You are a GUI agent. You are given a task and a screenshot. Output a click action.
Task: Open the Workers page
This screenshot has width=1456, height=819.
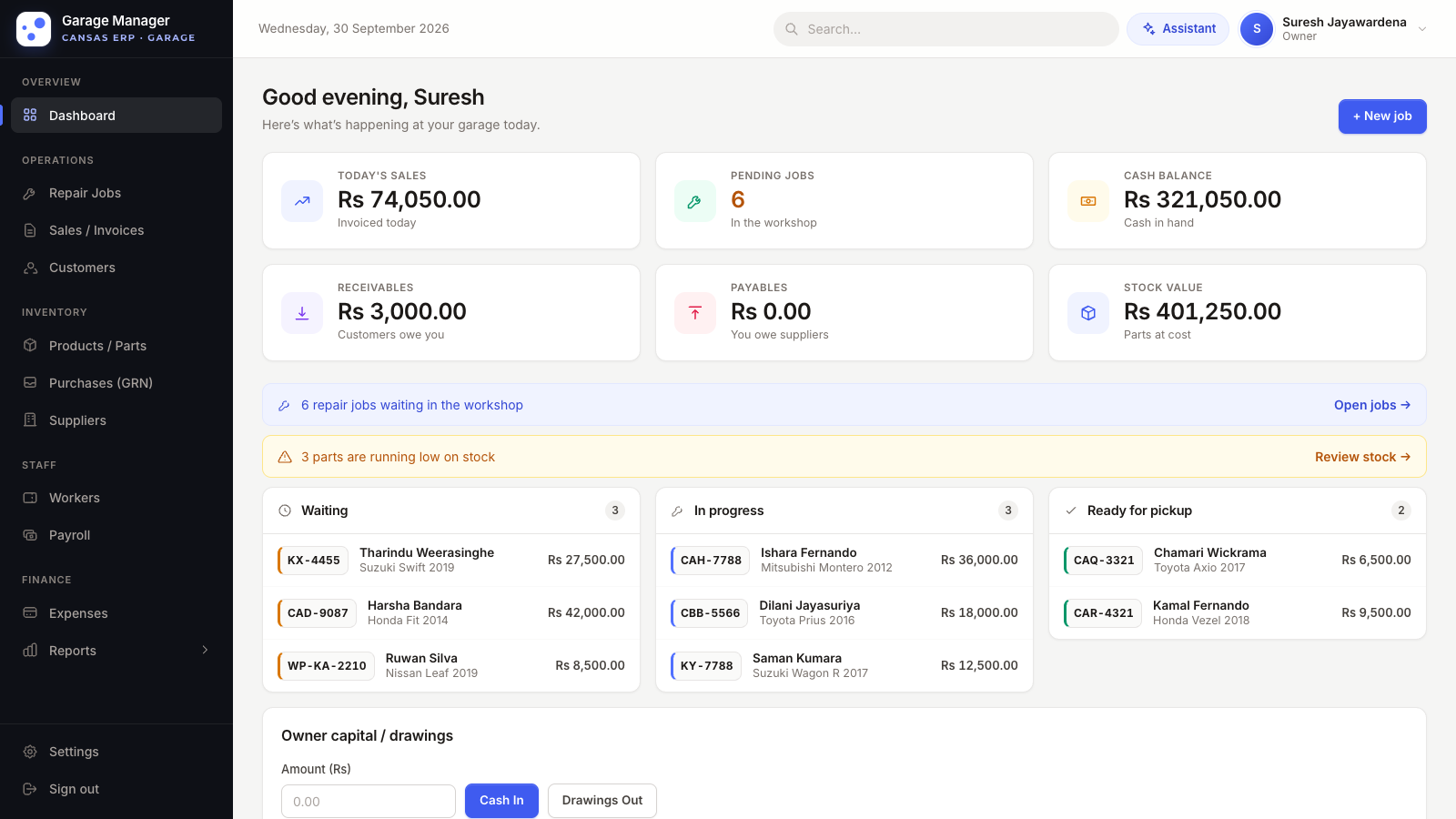(x=116, y=498)
